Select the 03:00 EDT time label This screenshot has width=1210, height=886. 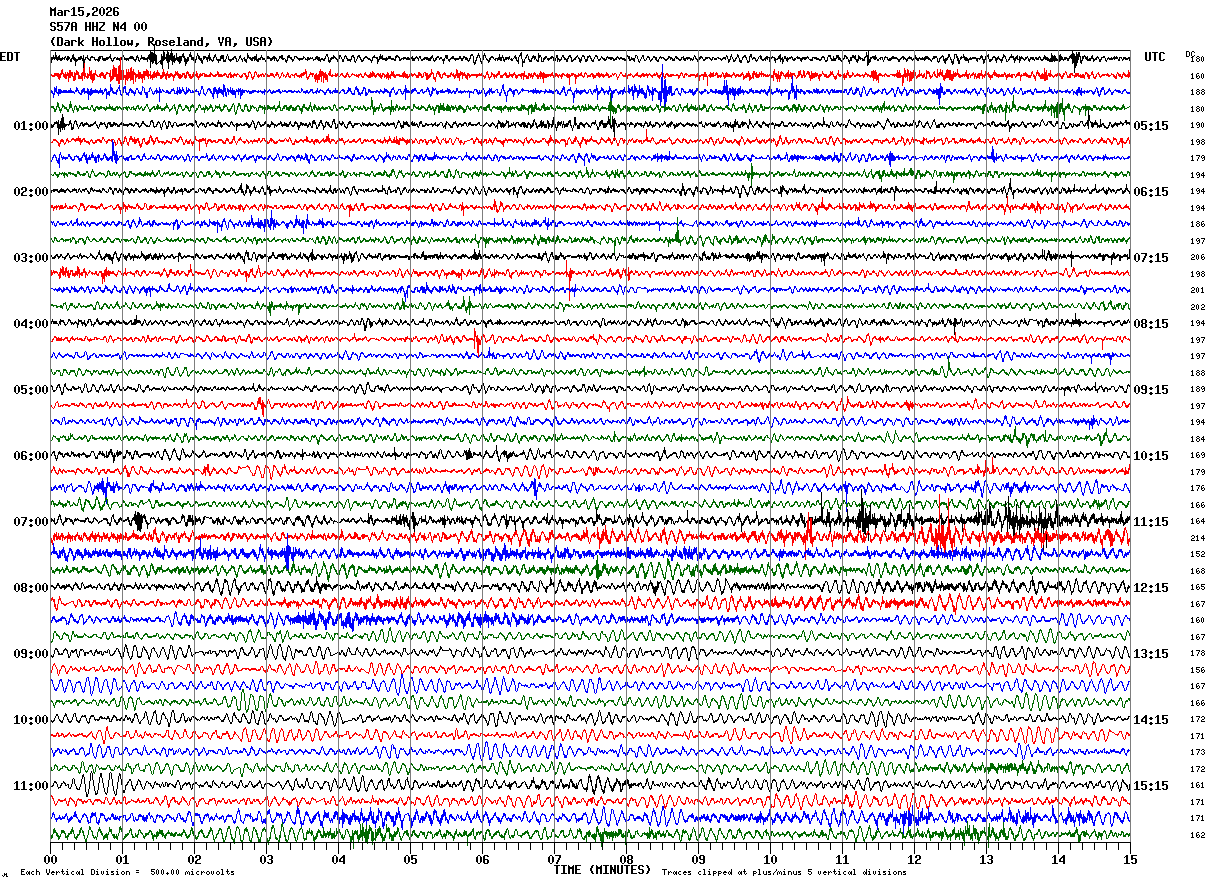tap(31, 258)
